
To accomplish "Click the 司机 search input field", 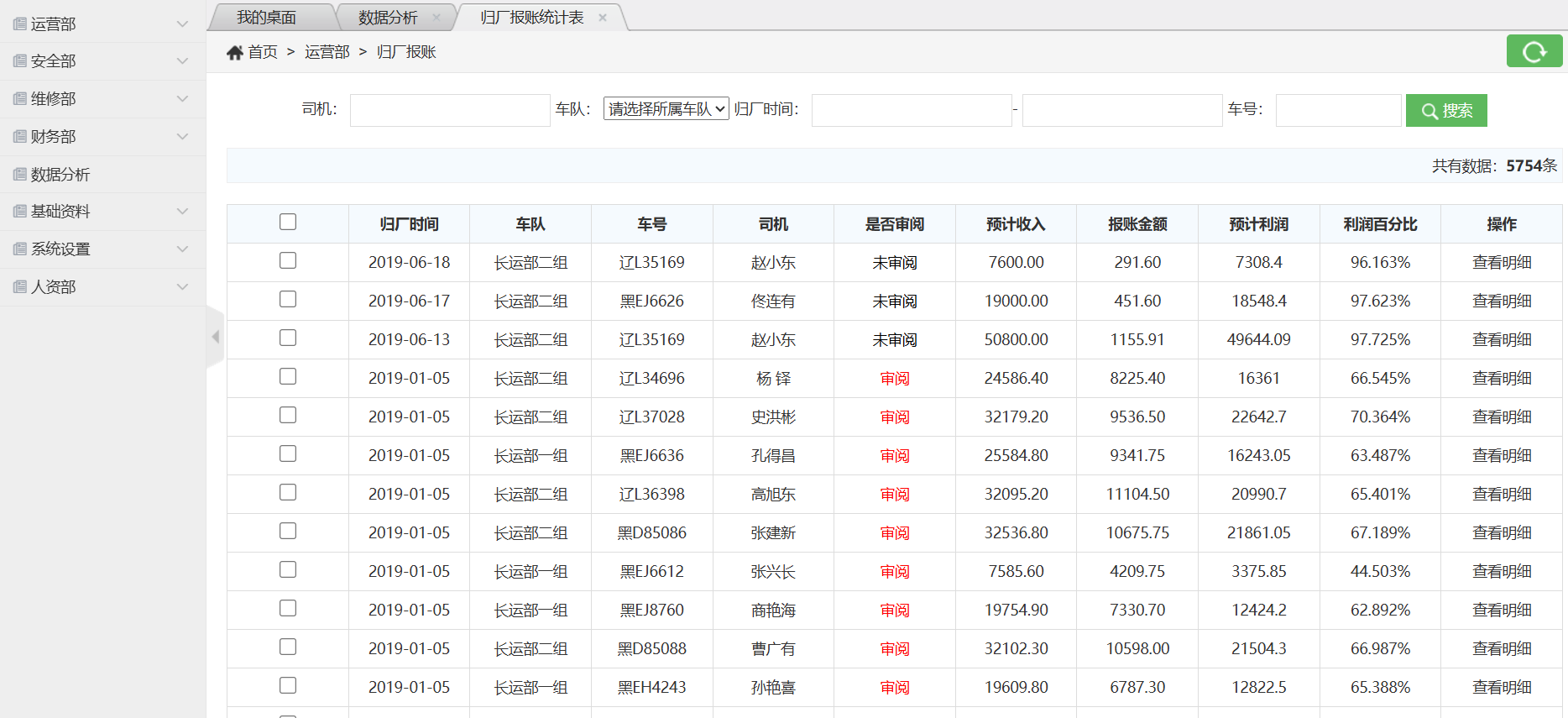I will [x=449, y=110].
